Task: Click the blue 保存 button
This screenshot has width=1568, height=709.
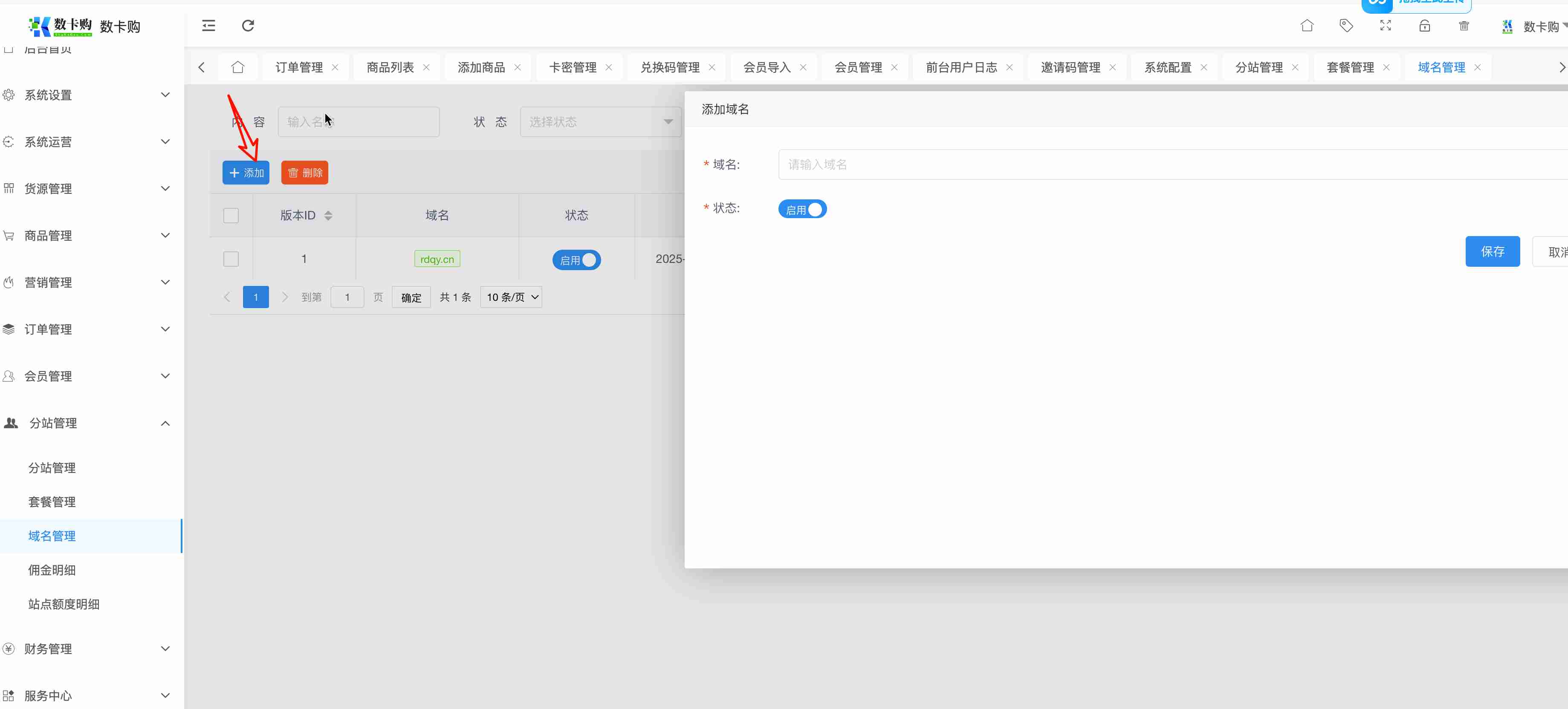Action: tap(1492, 251)
